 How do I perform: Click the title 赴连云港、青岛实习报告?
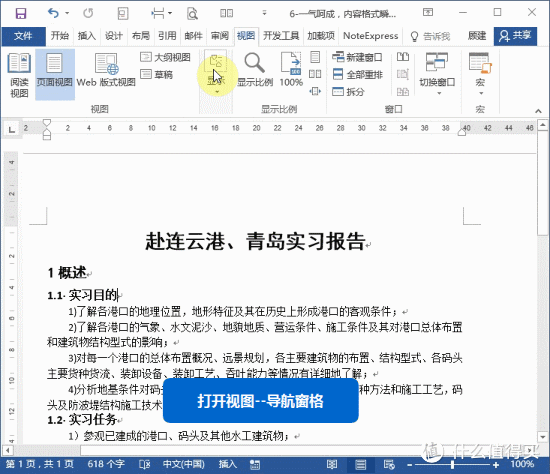(256, 241)
